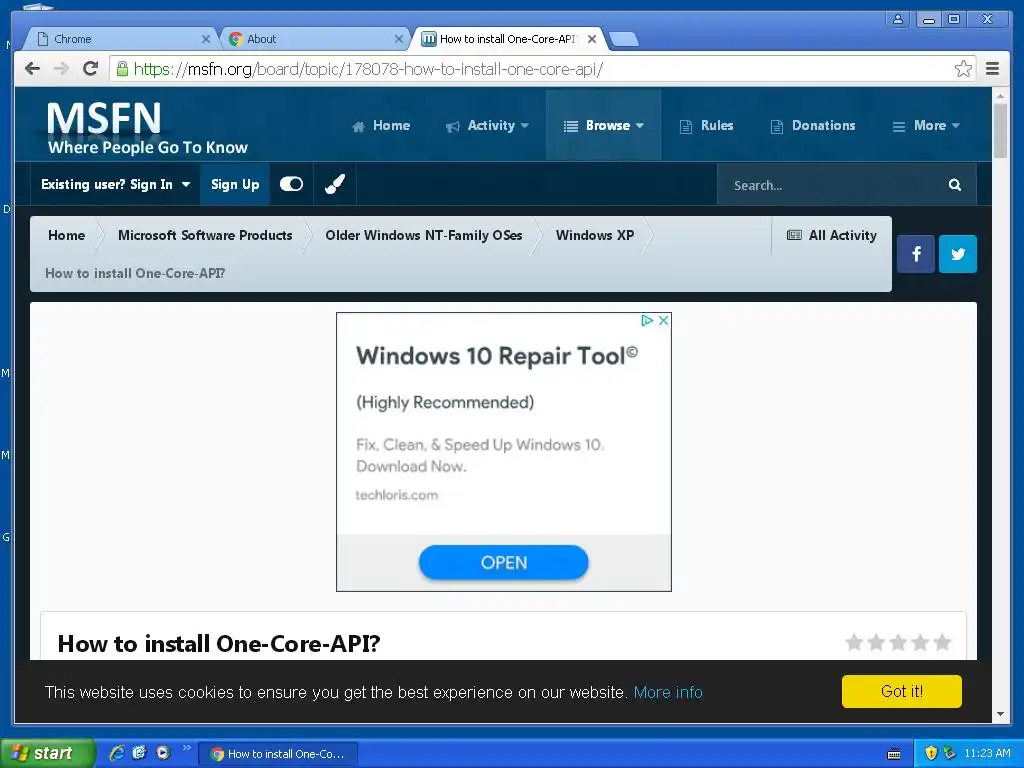Screen dimensions: 1024x768
Task: Open the theme paintbrush icon
Action: point(335,184)
